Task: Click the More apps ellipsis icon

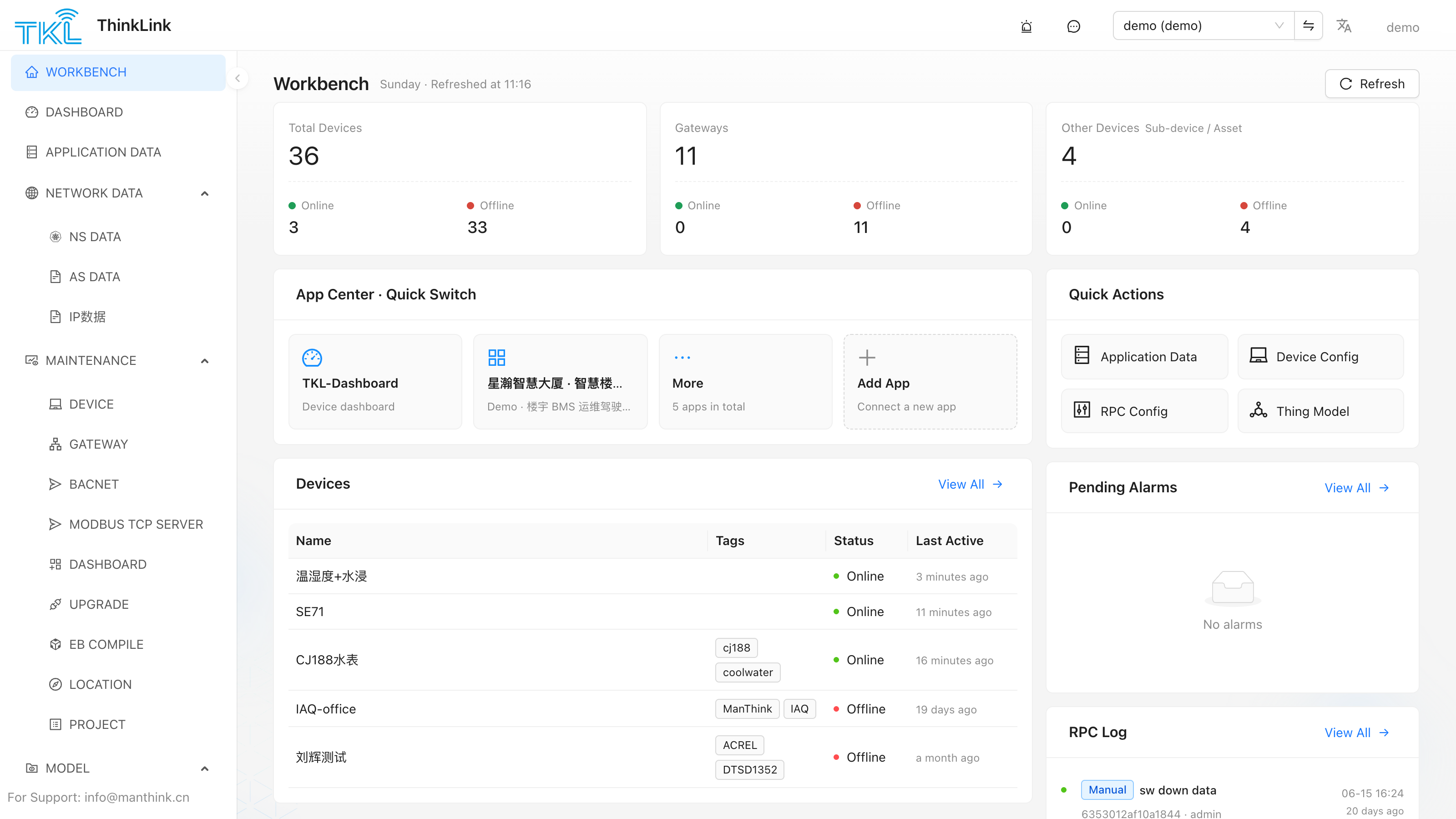Action: (x=682, y=357)
